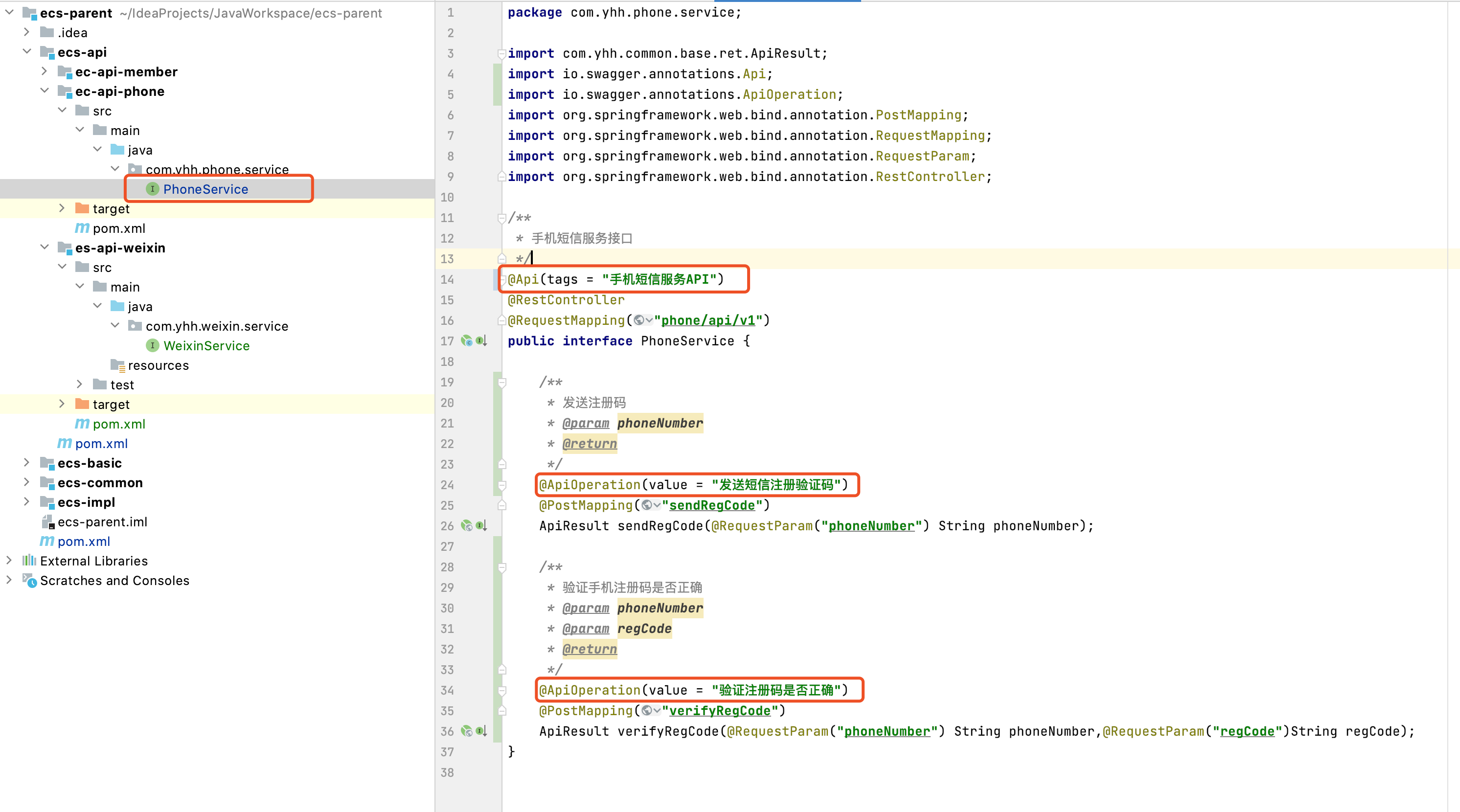1460x812 pixels.
Task: Click implemented-interface gutter icon on line 17
Action: coord(480,340)
